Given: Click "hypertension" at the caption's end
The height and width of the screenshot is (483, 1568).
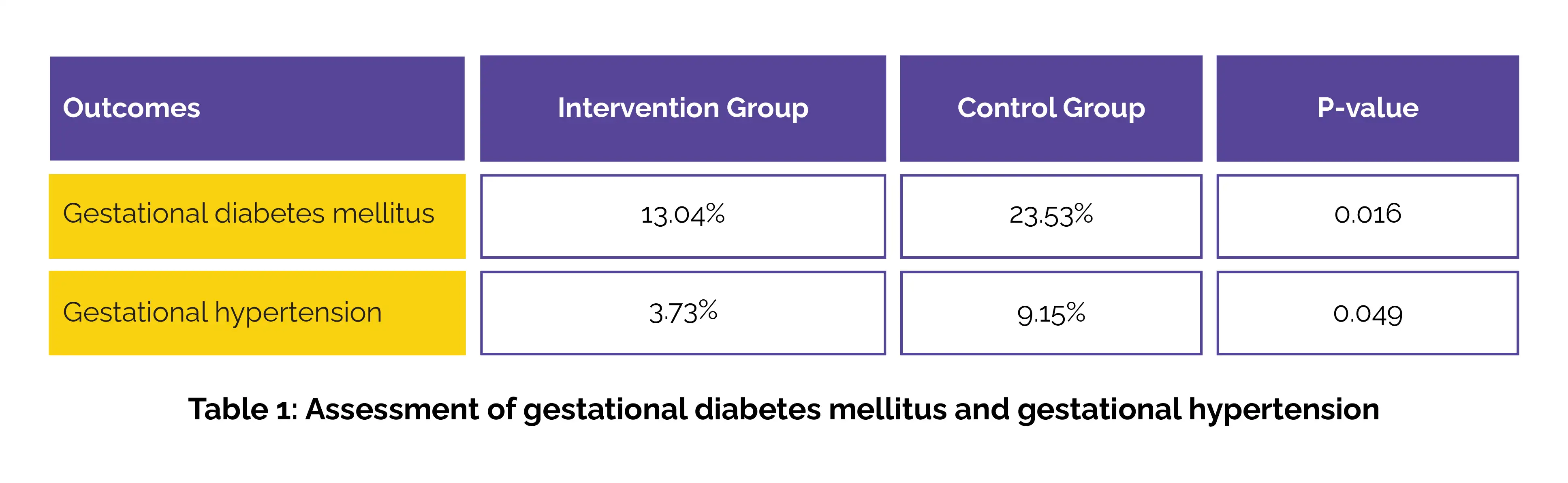Looking at the screenshot, I should 1284,409.
